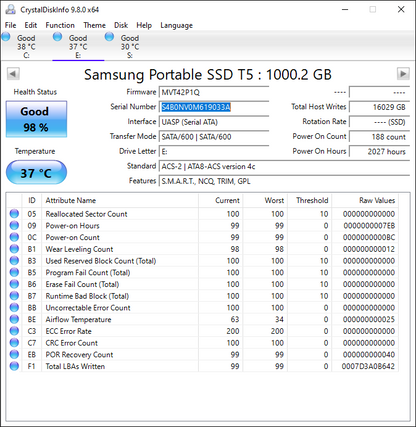Open the Function menu
The height and width of the screenshot is (427, 416).
click(60, 25)
